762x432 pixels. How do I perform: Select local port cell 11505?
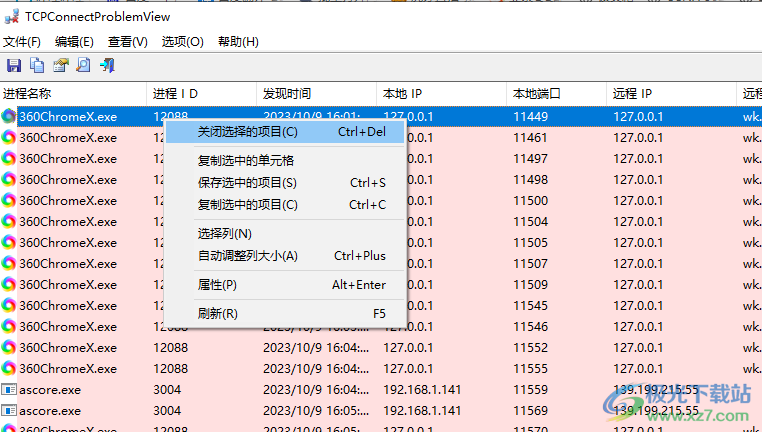531,242
